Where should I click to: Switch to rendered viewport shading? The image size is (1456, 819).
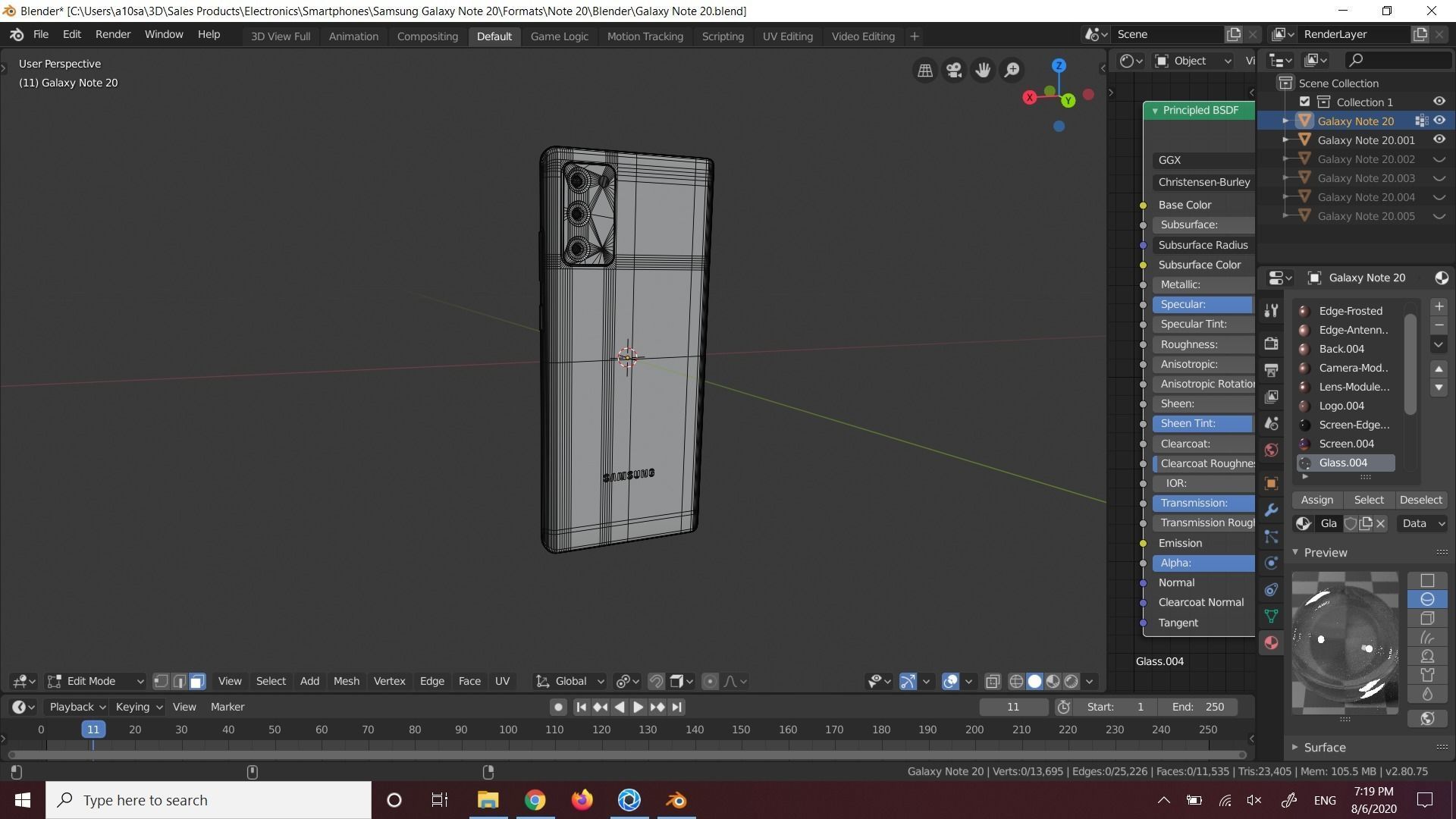1071,681
